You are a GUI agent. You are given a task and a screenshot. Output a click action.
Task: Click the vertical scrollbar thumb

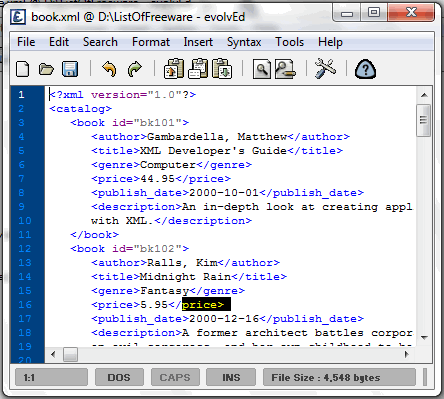click(x=424, y=120)
